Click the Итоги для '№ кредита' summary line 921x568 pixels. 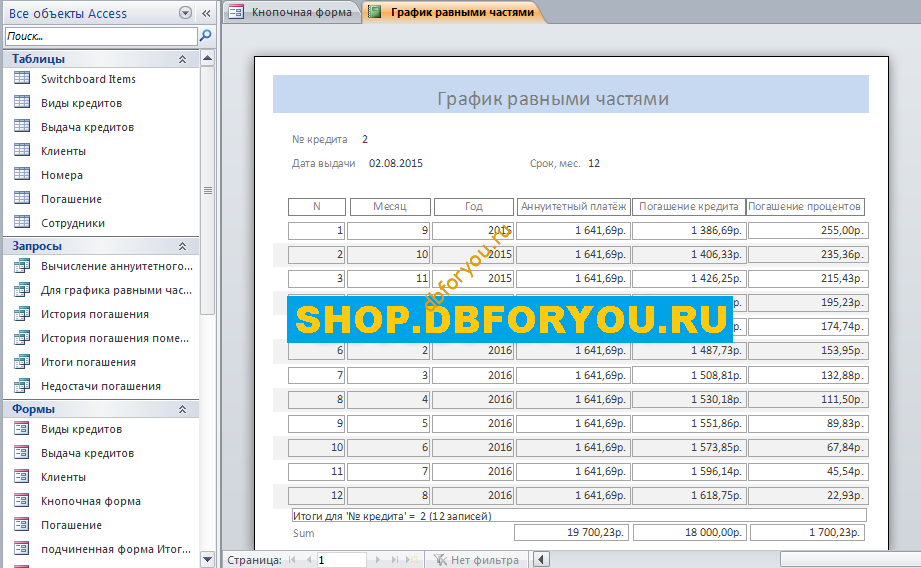click(x=579, y=516)
